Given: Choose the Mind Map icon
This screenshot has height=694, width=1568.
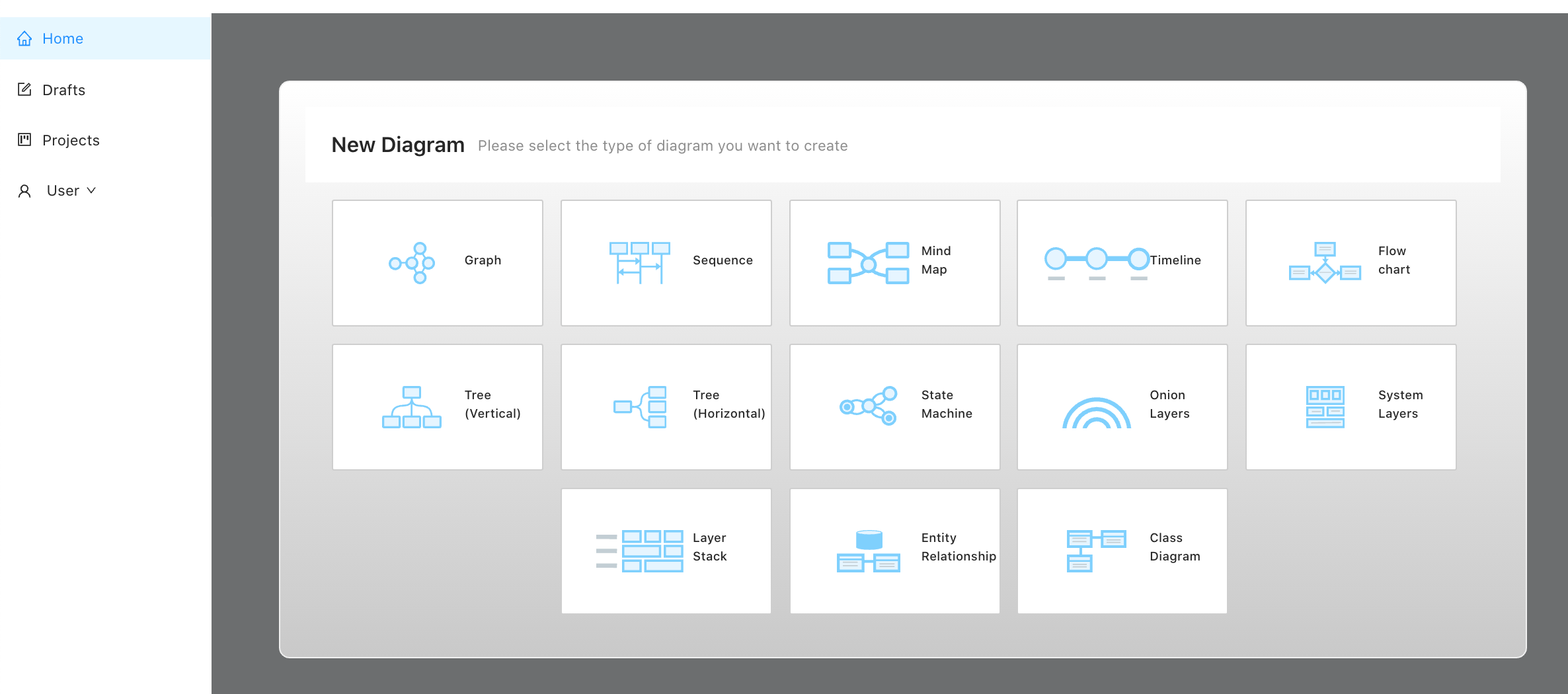Looking at the screenshot, I should pos(868,263).
